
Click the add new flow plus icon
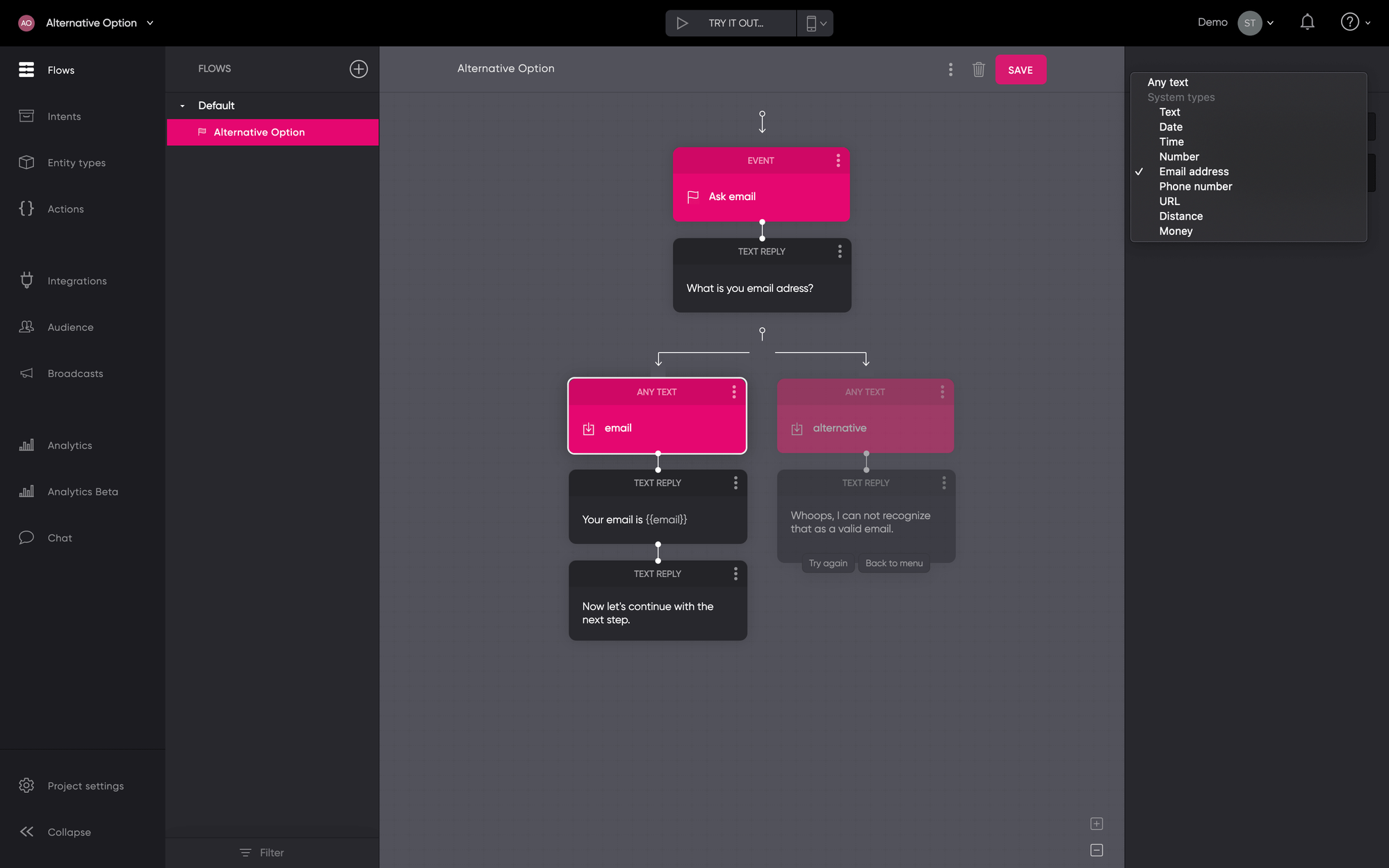358,69
